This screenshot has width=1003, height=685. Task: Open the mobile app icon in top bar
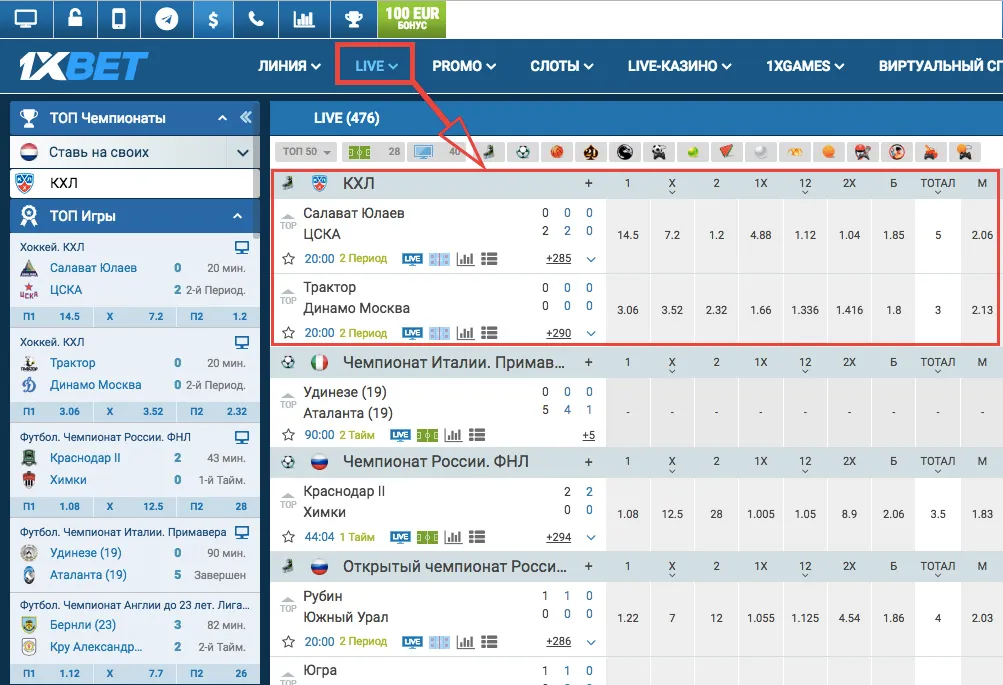pyautogui.click(x=119, y=19)
